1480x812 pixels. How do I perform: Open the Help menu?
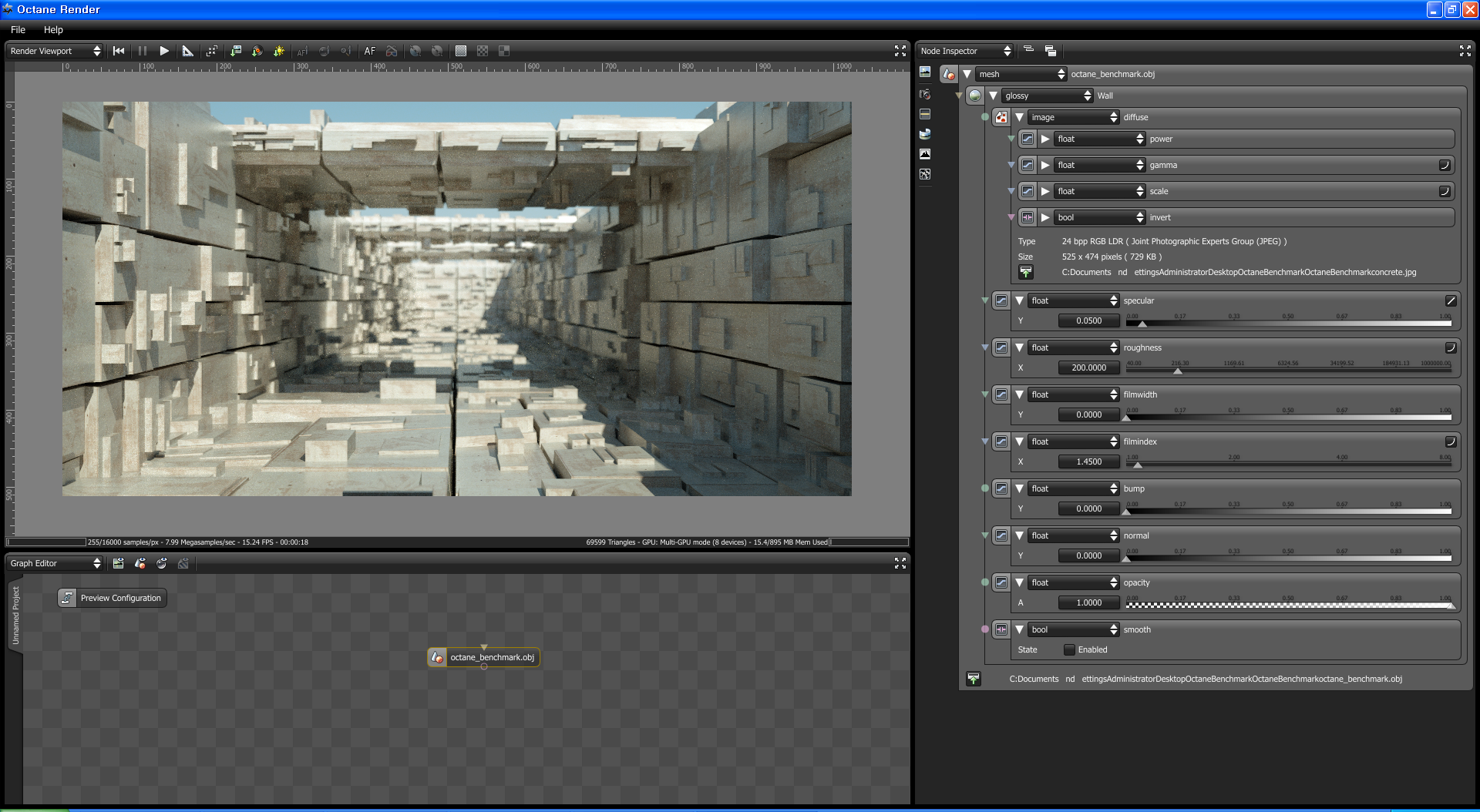[x=53, y=29]
